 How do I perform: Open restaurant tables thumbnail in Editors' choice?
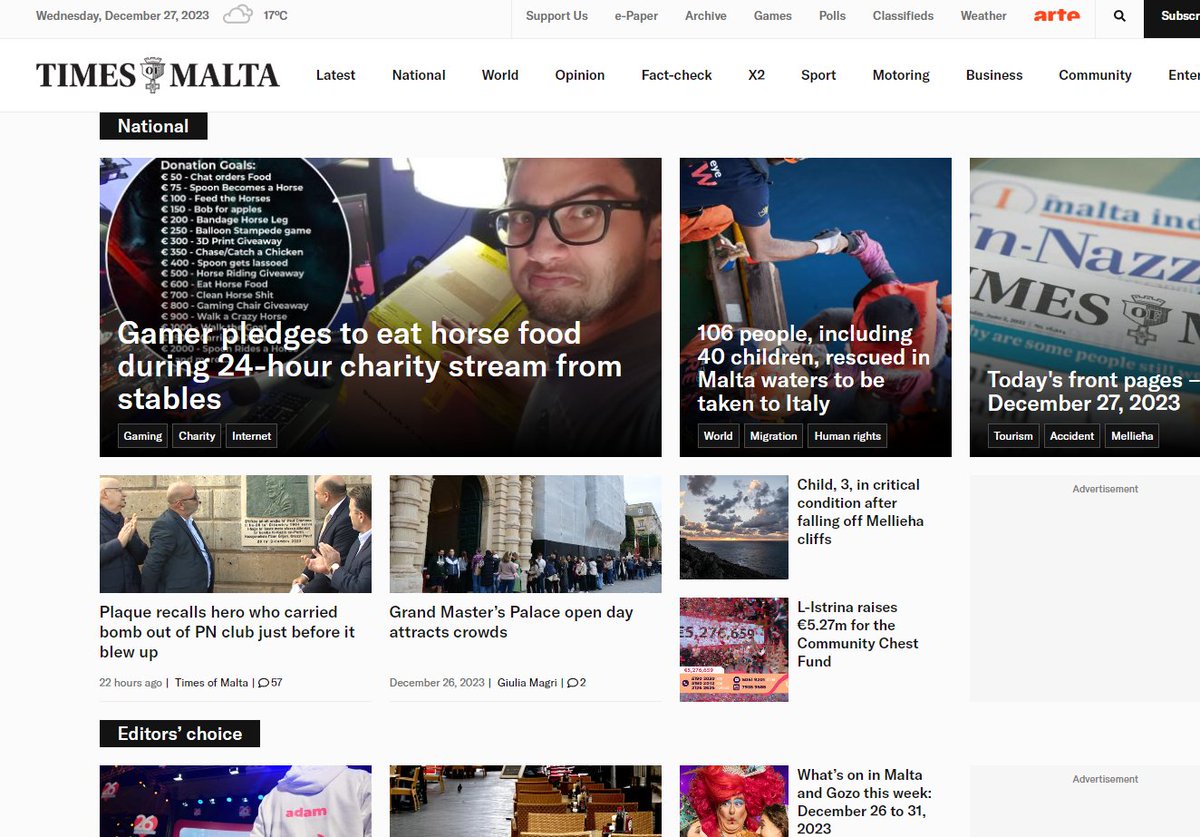point(525,801)
